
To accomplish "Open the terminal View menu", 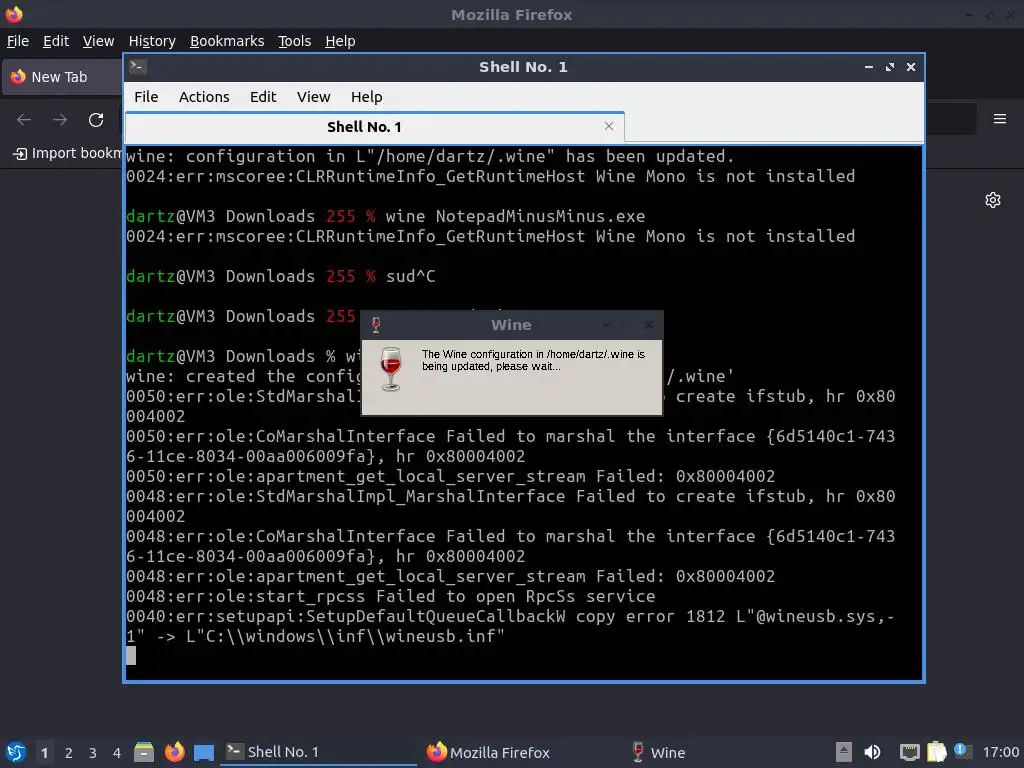I will tap(313, 97).
